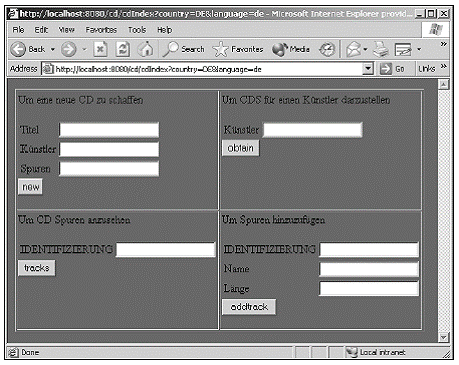459x365 pixels.
Task: Open the Mail dropdown arrow
Action: tap(366, 49)
